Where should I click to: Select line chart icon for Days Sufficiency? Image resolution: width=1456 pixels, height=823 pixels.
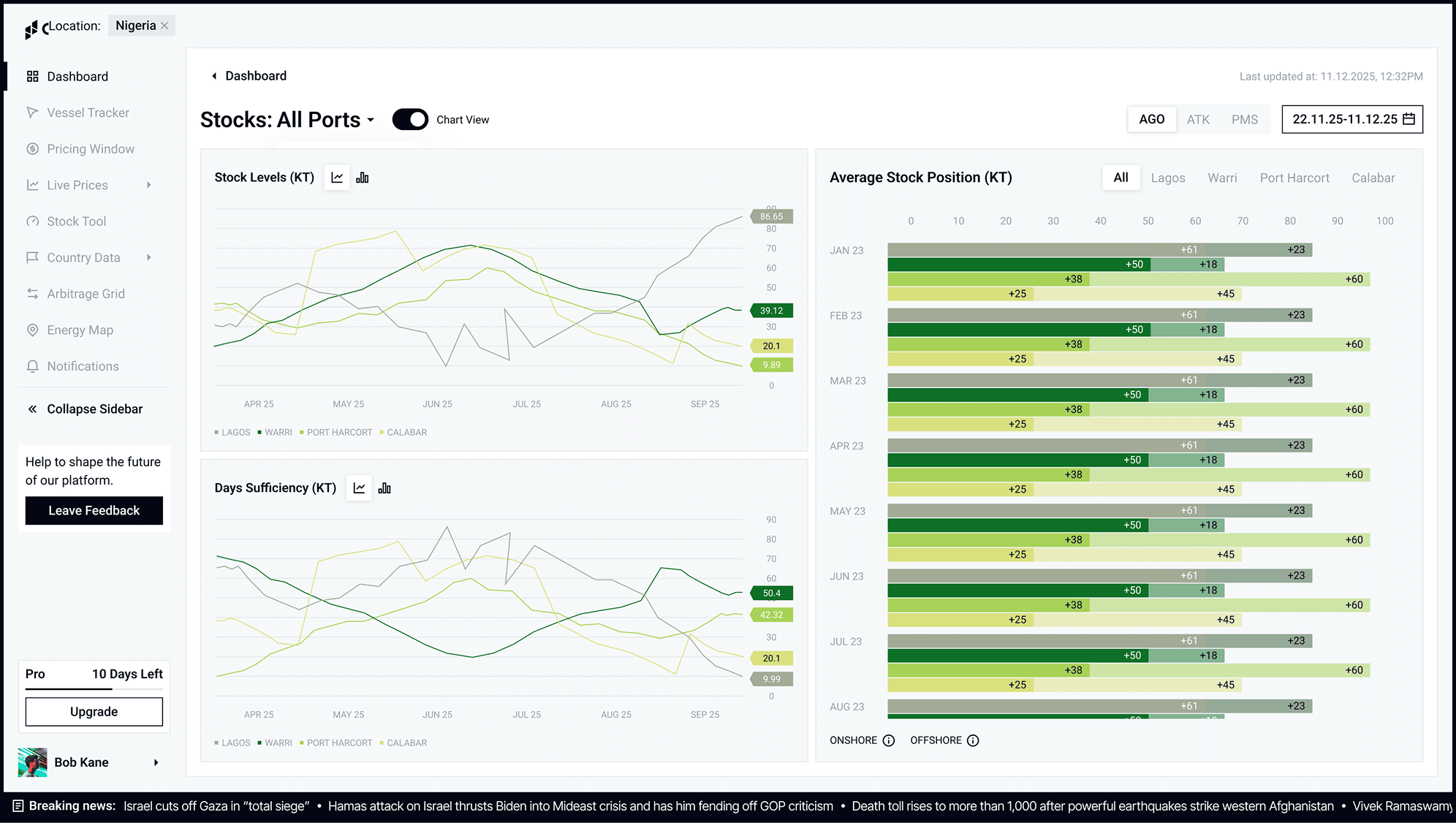(359, 488)
